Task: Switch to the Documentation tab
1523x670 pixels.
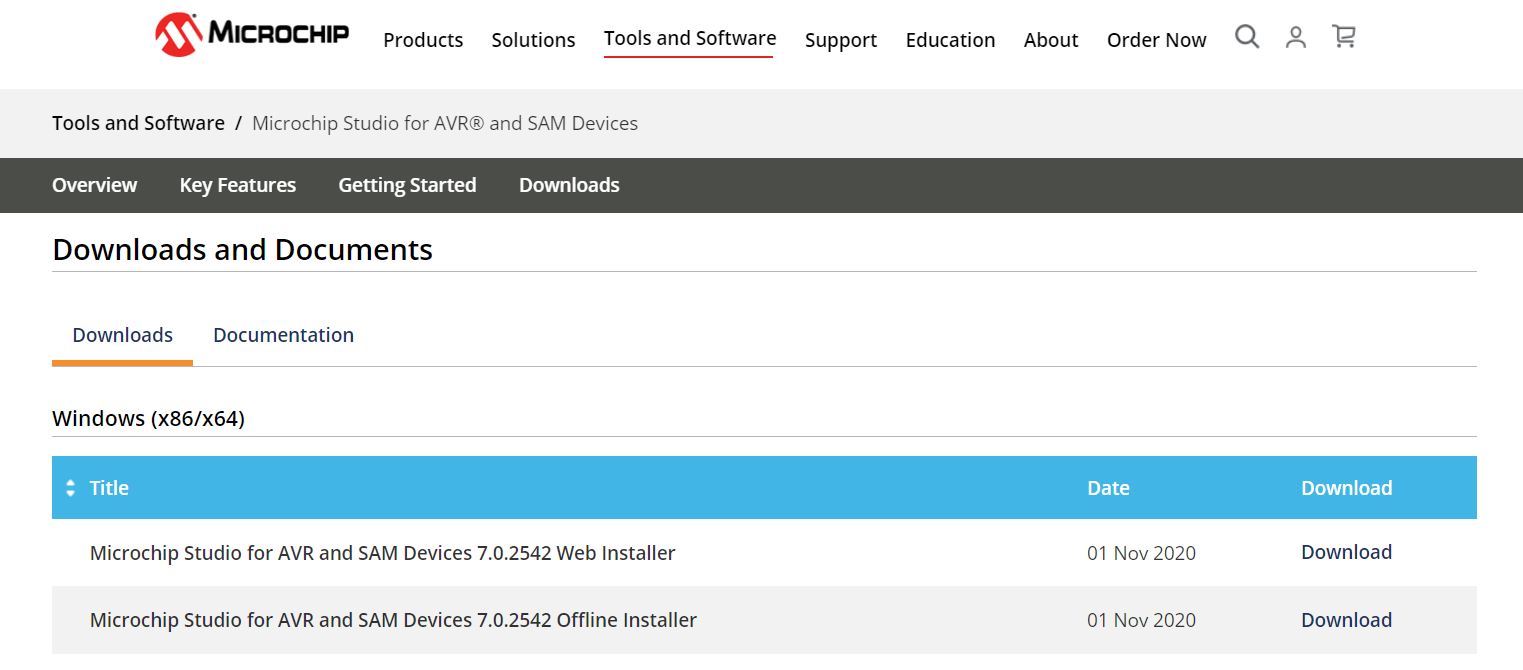Action: [x=283, y=335]
